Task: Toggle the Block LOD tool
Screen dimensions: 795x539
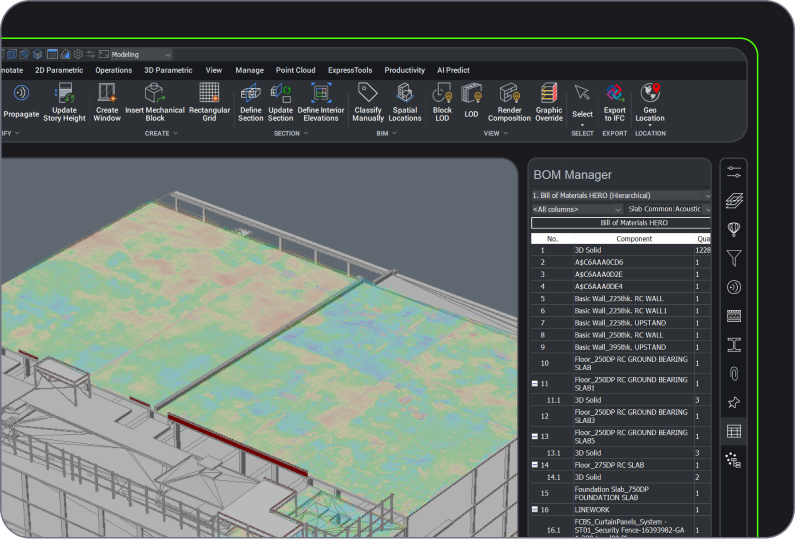Action: tap(442, 102)
